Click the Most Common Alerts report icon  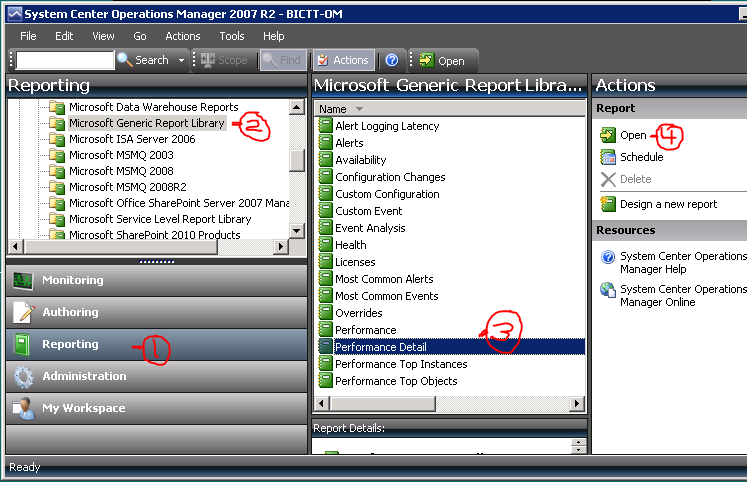(325, 279)
